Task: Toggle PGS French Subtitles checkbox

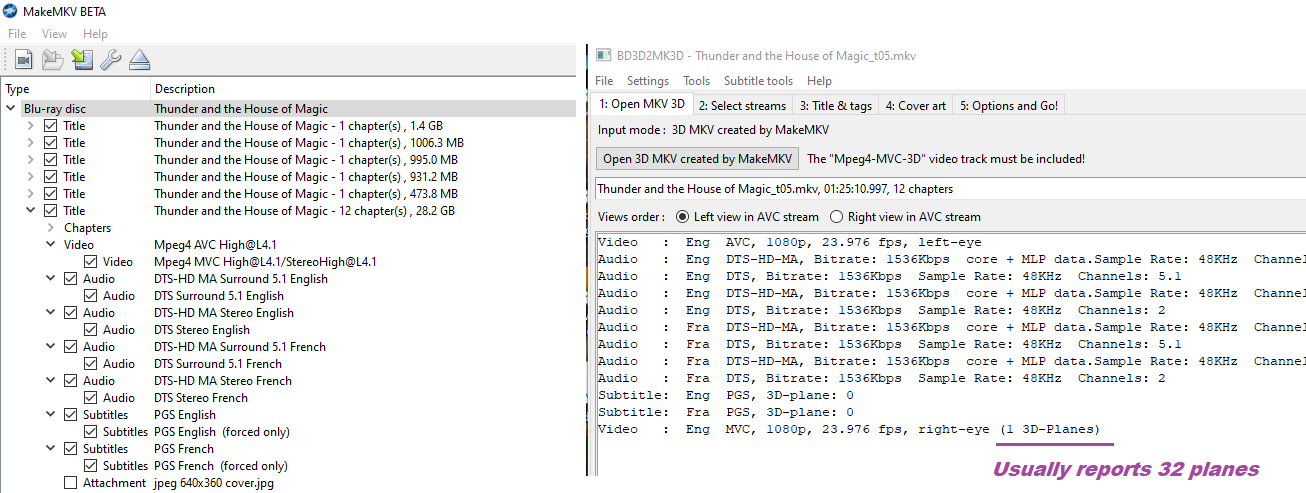Action: click(x=70, y=449)
